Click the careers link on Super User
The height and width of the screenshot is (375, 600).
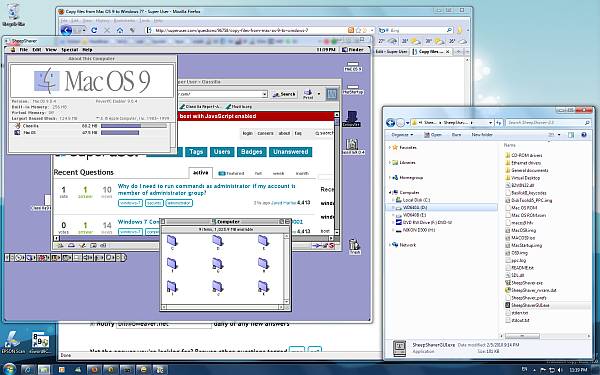[265, 133]
